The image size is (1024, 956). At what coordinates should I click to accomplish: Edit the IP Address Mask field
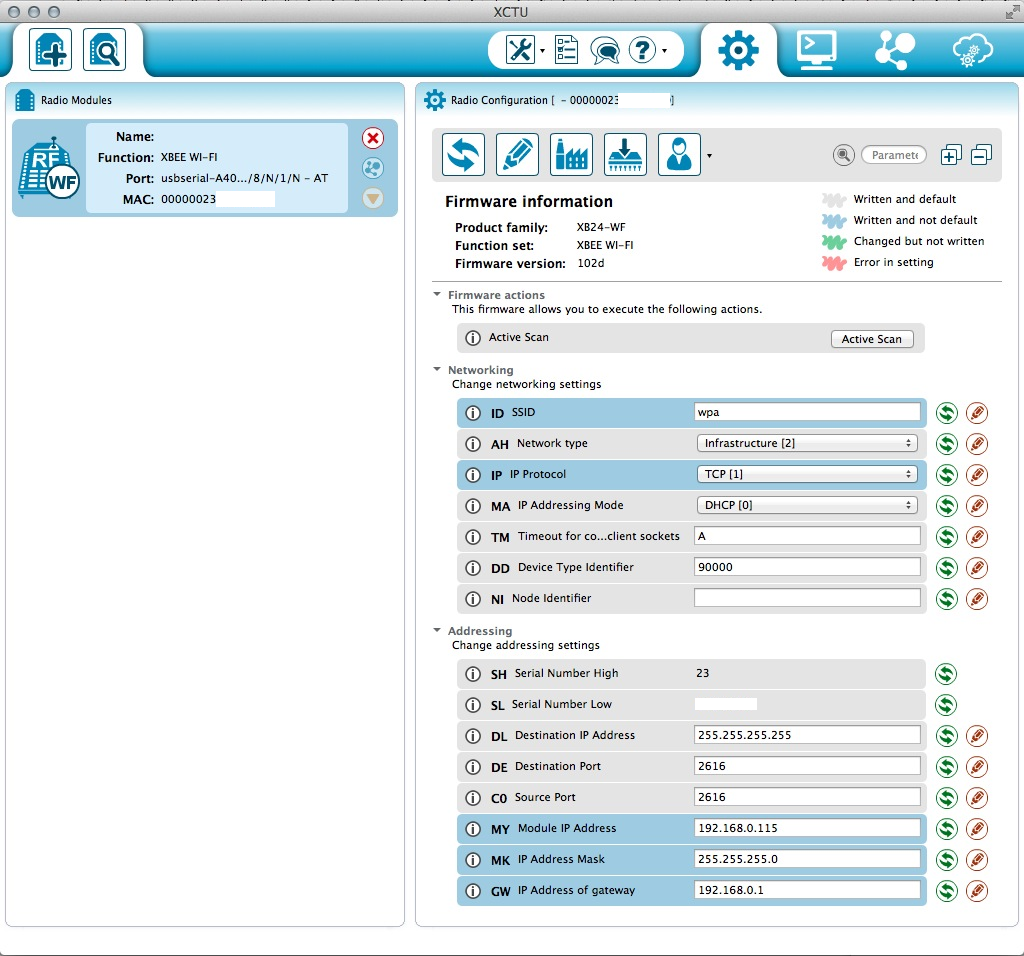click(x=807, y=859)
